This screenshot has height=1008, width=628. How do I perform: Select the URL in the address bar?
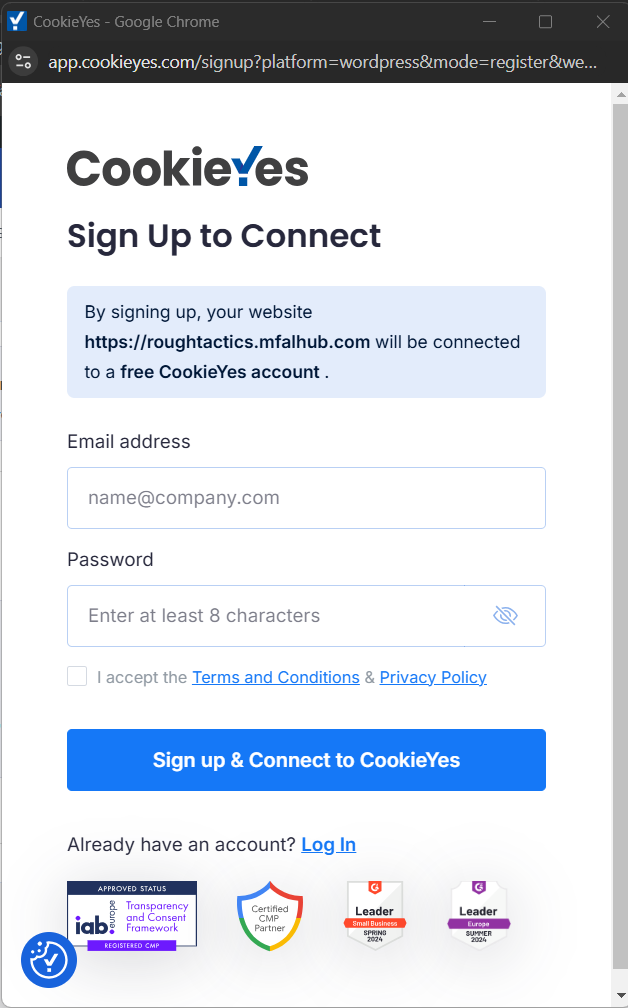(323, 62)
